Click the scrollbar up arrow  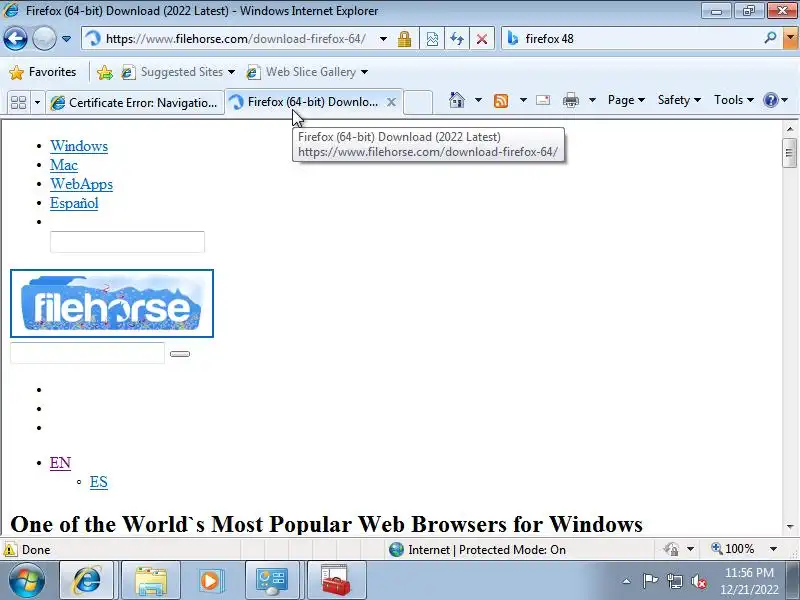(x=790, y=129)
